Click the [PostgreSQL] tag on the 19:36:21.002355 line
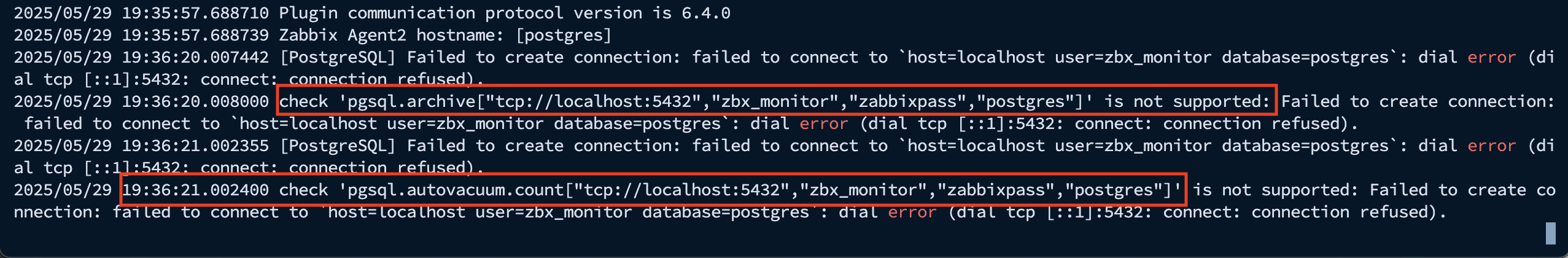Viewport: 1568px width, 258px height. point(338,146)
